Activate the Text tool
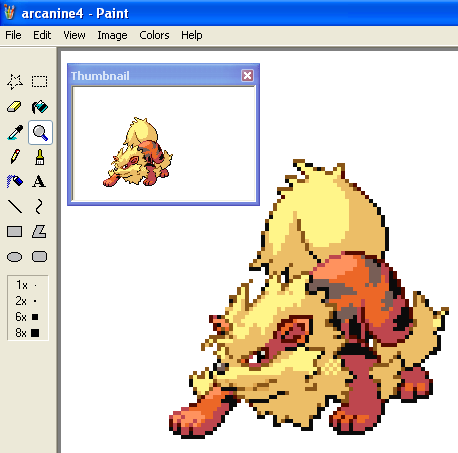Viewport: 458px width, 453px height. coord(39,182)
